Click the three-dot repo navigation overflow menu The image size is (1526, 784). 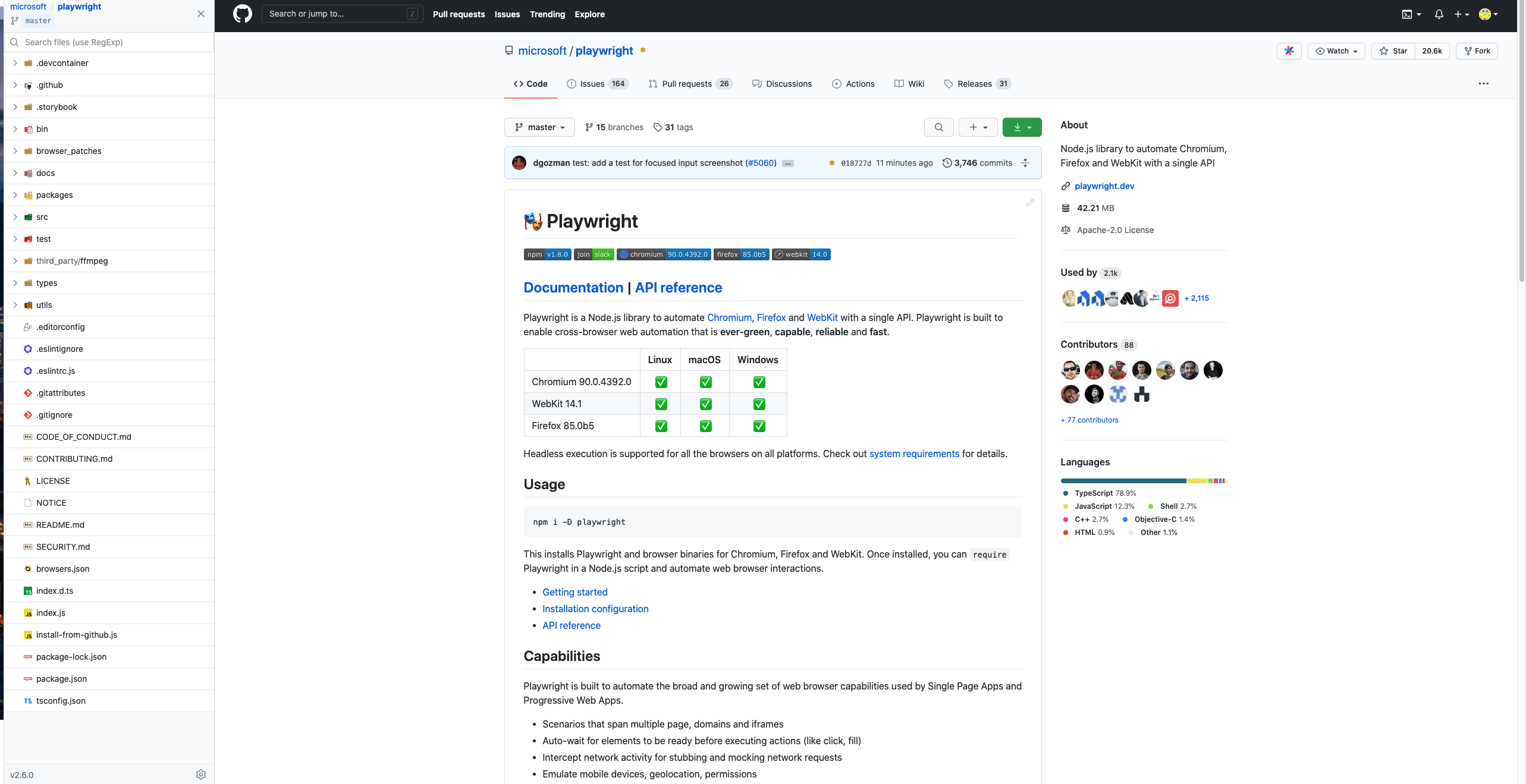click(1483, 84)
